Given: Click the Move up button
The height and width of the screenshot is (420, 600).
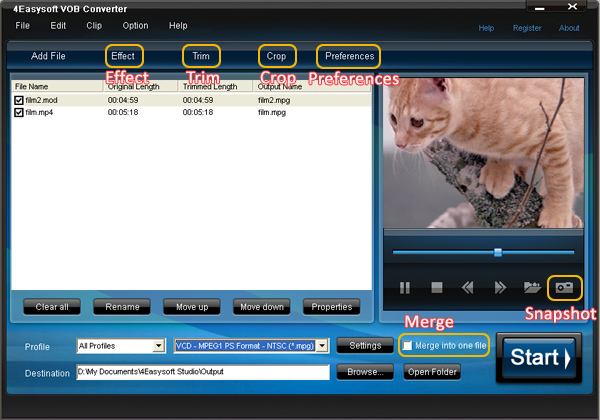Looking at the screenshot, I should 192,307.
